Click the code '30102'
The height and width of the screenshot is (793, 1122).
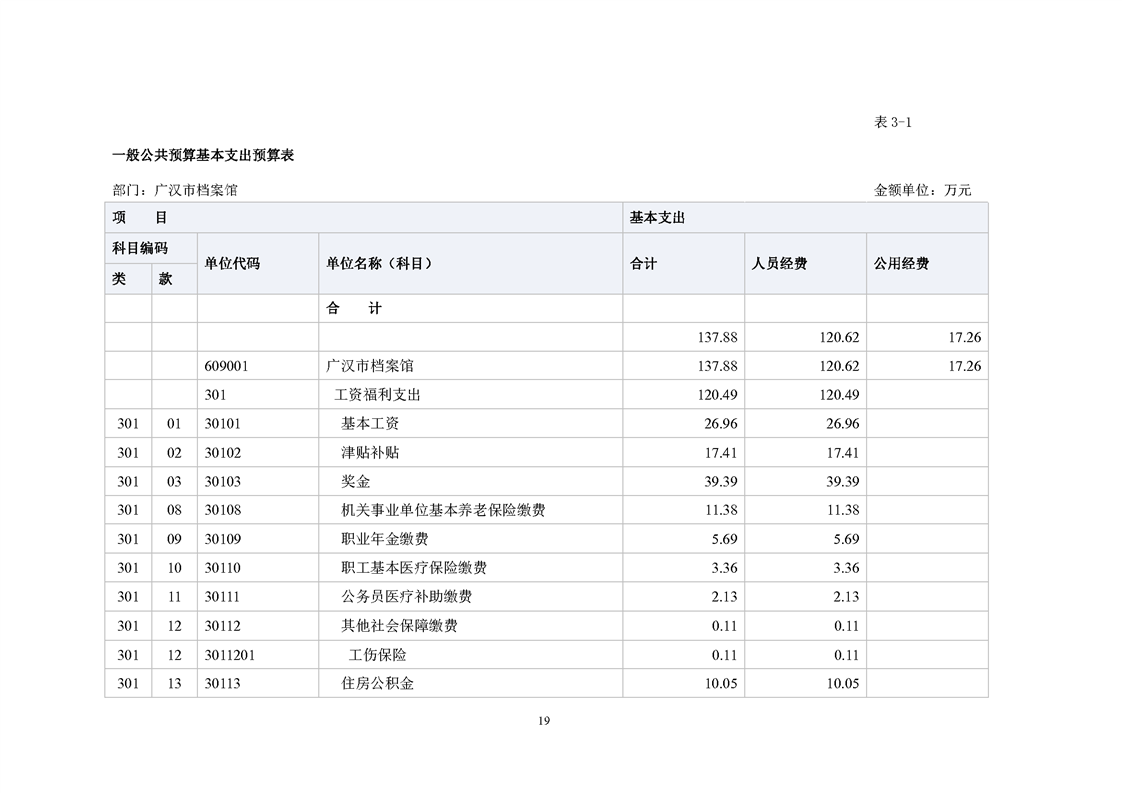pos(223,453)
